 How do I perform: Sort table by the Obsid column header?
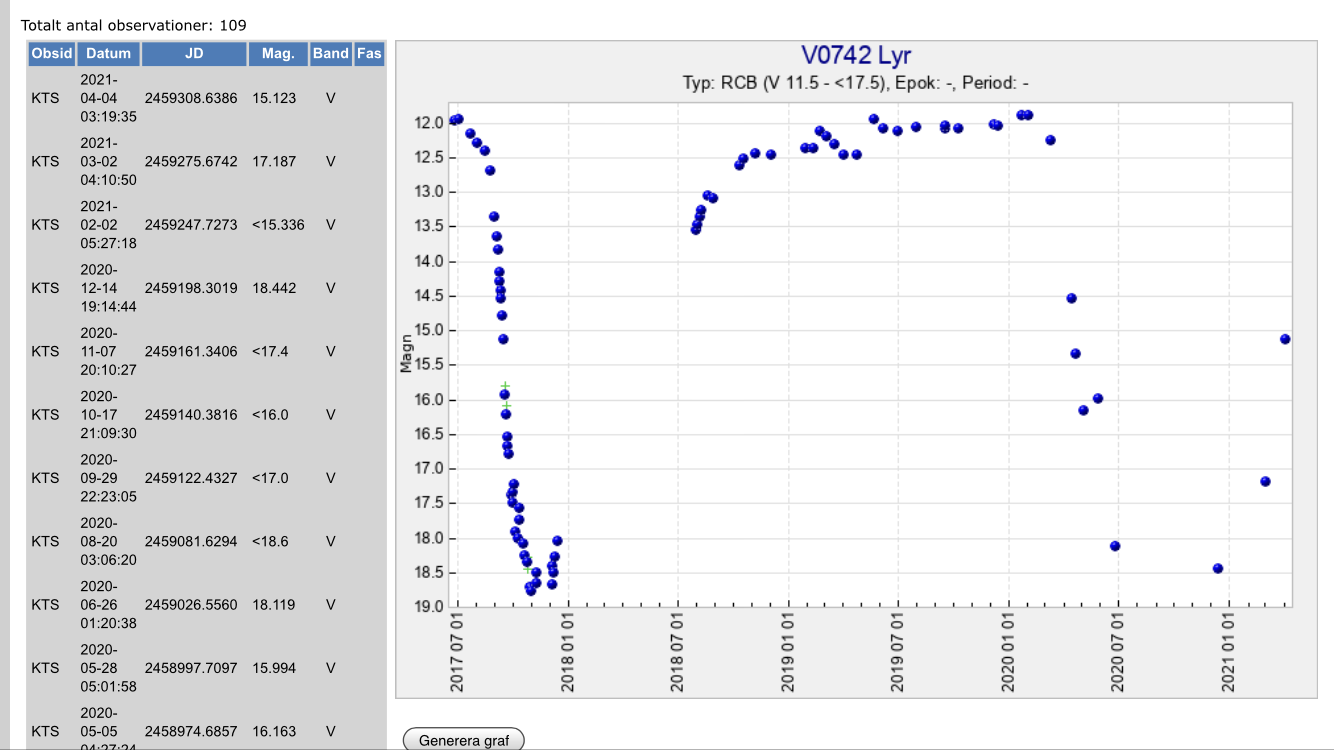[x=52, y=54]
